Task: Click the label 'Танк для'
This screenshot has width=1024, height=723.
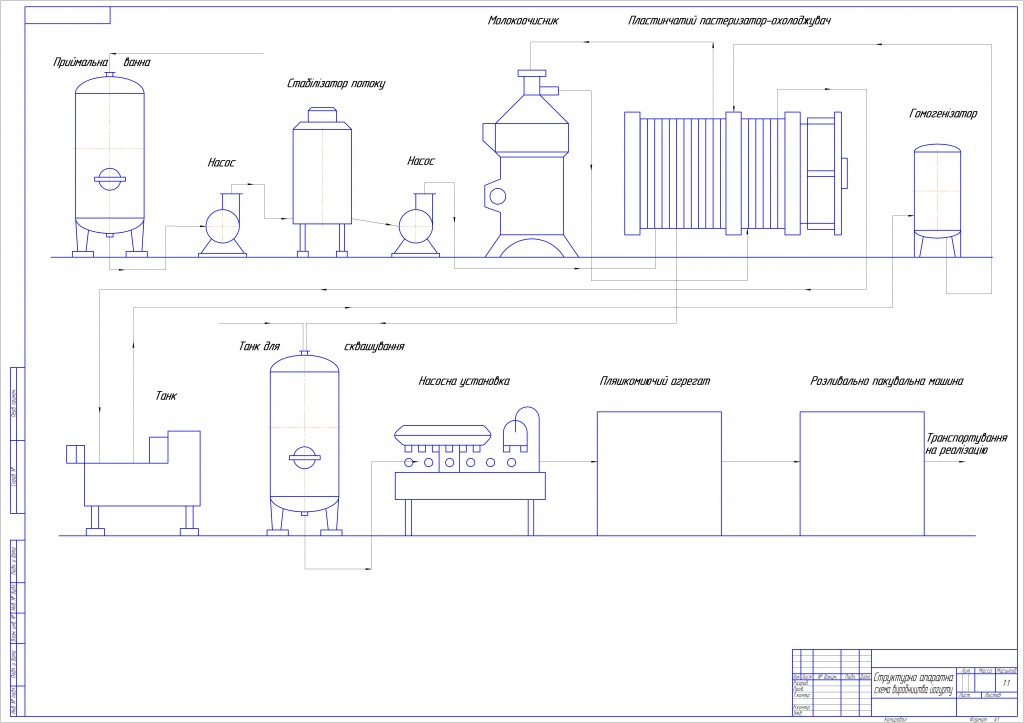Action: [x=259, y=346]
